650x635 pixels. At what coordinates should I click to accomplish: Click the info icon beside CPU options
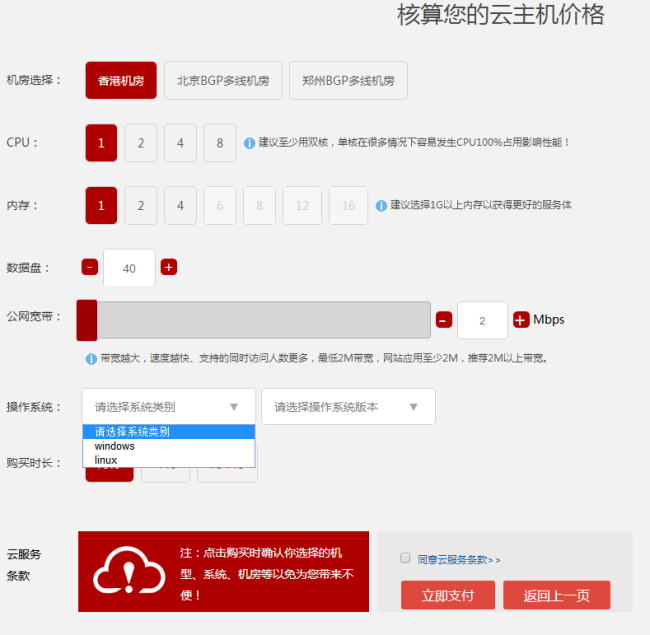[249, 143]
